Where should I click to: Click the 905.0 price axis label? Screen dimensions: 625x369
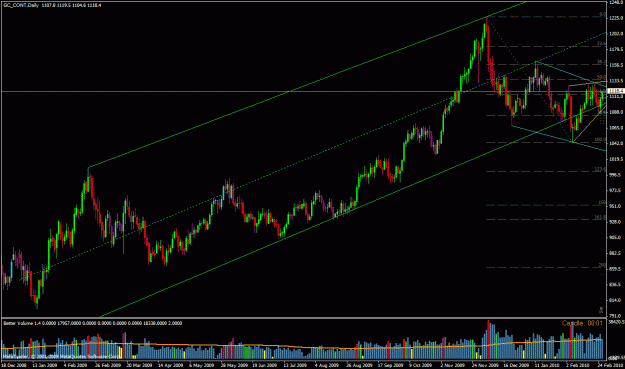[x=616, y=237]
